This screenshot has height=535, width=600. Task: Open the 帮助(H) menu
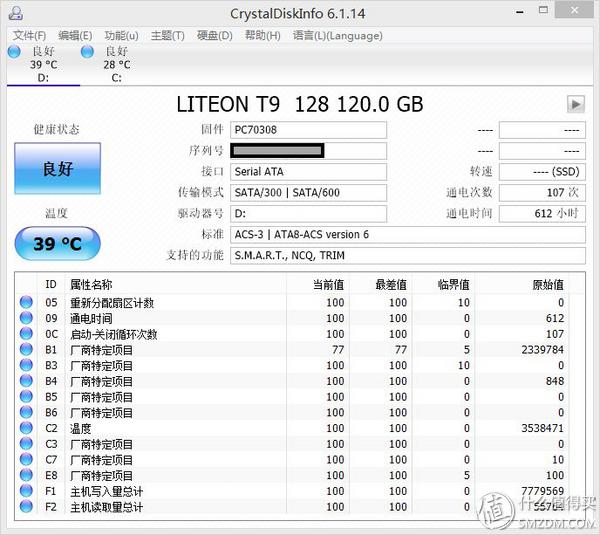[x=262, y=35]
